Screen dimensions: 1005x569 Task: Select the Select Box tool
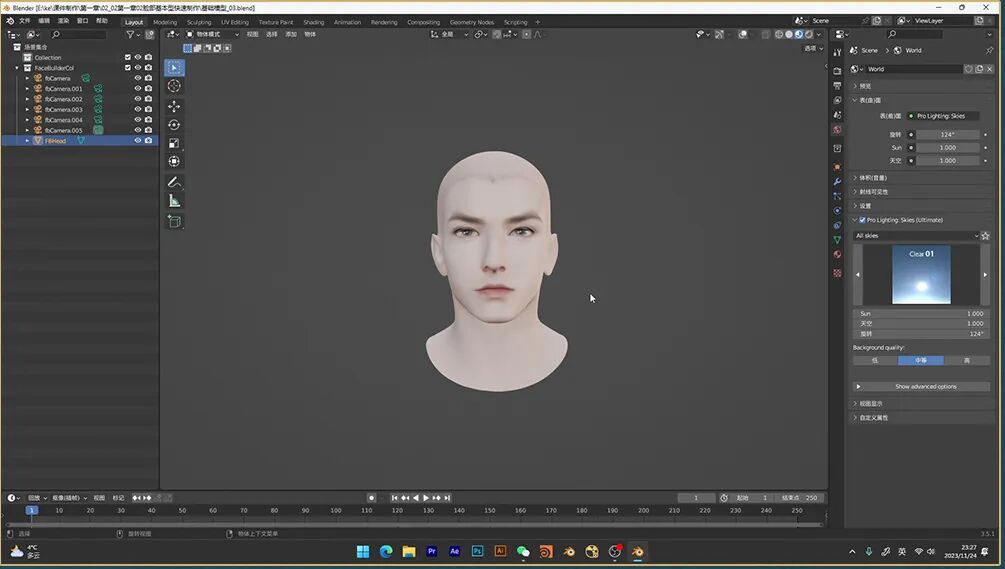pos(174,67)
